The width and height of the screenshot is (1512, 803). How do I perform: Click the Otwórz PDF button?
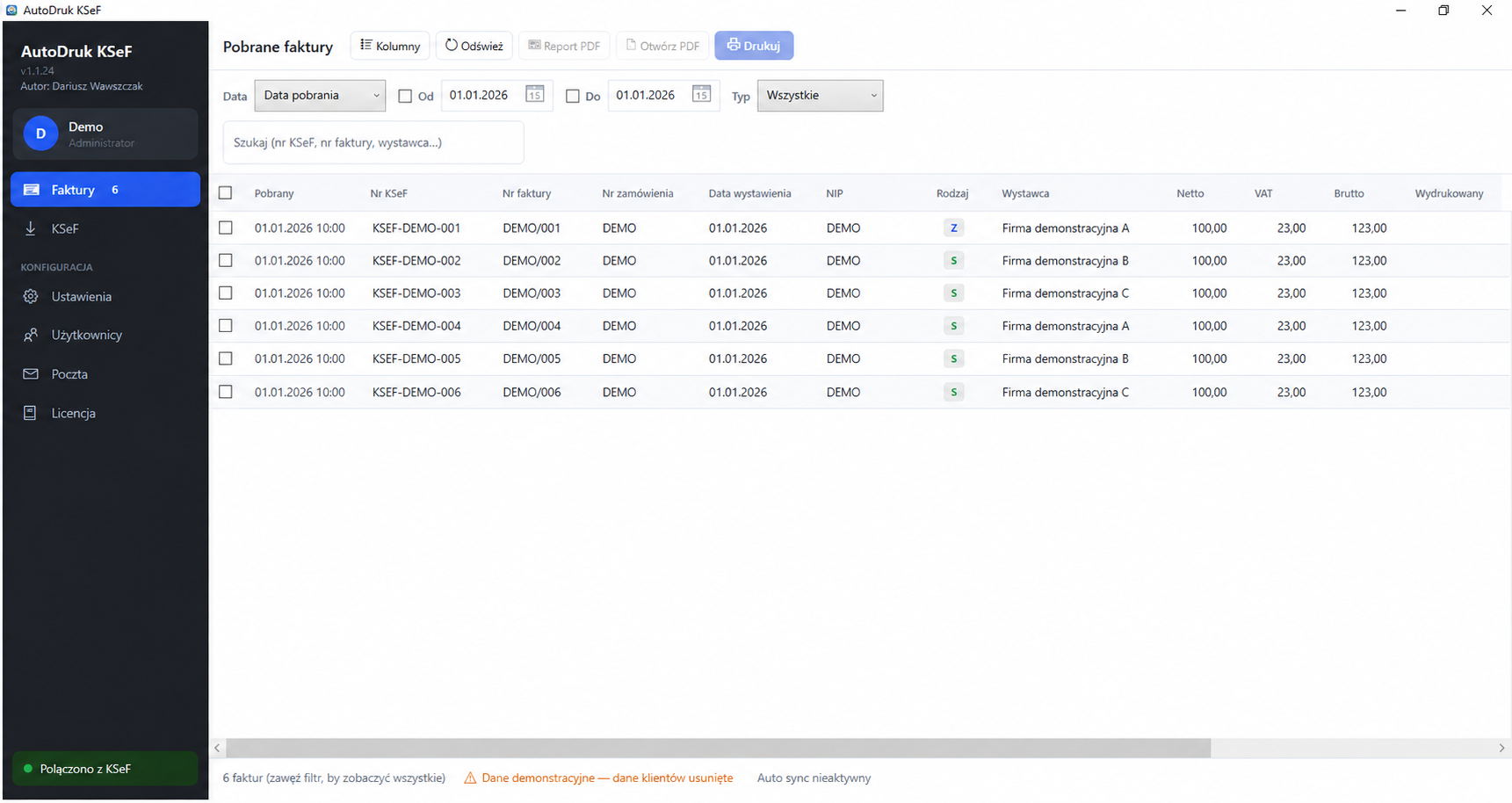pyautogui.click(x=662, y=46)
